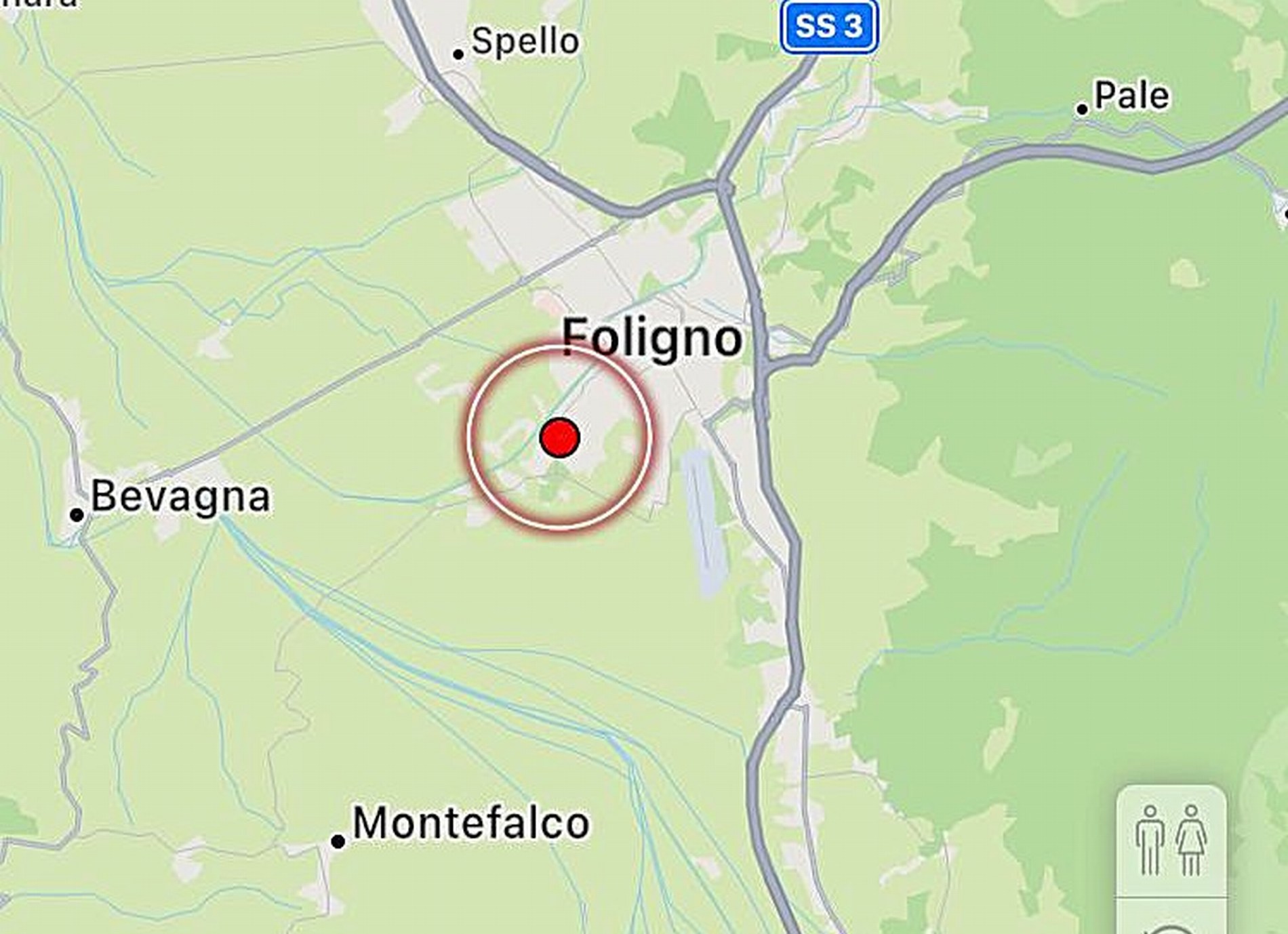The width and height of the screenshot is (1288, 934).
Task: Click the black dot marking Bevagna
Action: click(77, 515)
